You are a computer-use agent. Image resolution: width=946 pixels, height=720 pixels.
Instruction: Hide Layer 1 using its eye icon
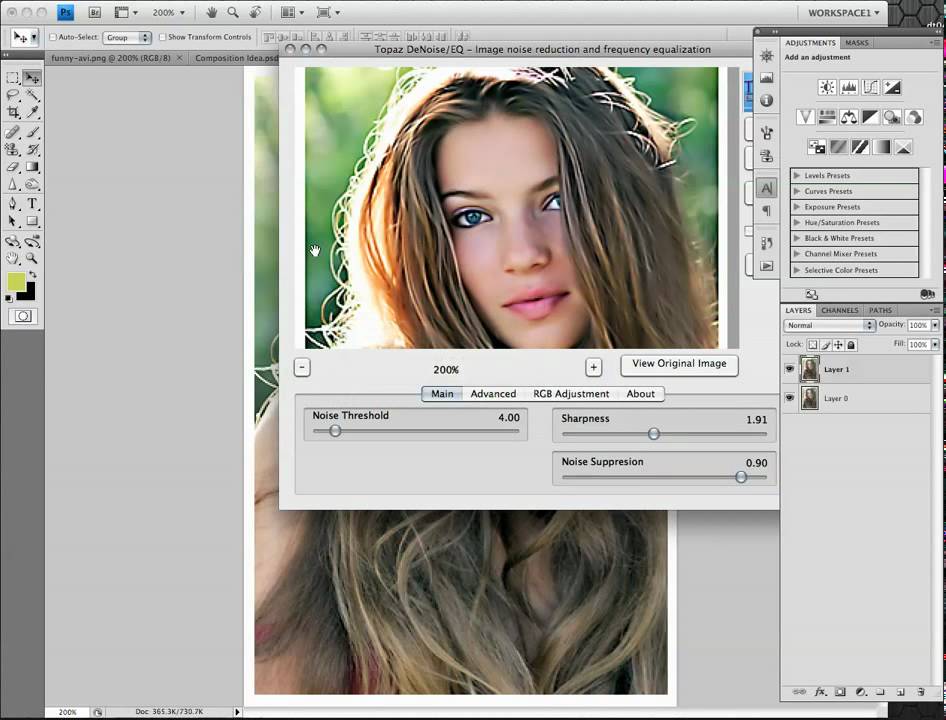(x=790, y=369)
